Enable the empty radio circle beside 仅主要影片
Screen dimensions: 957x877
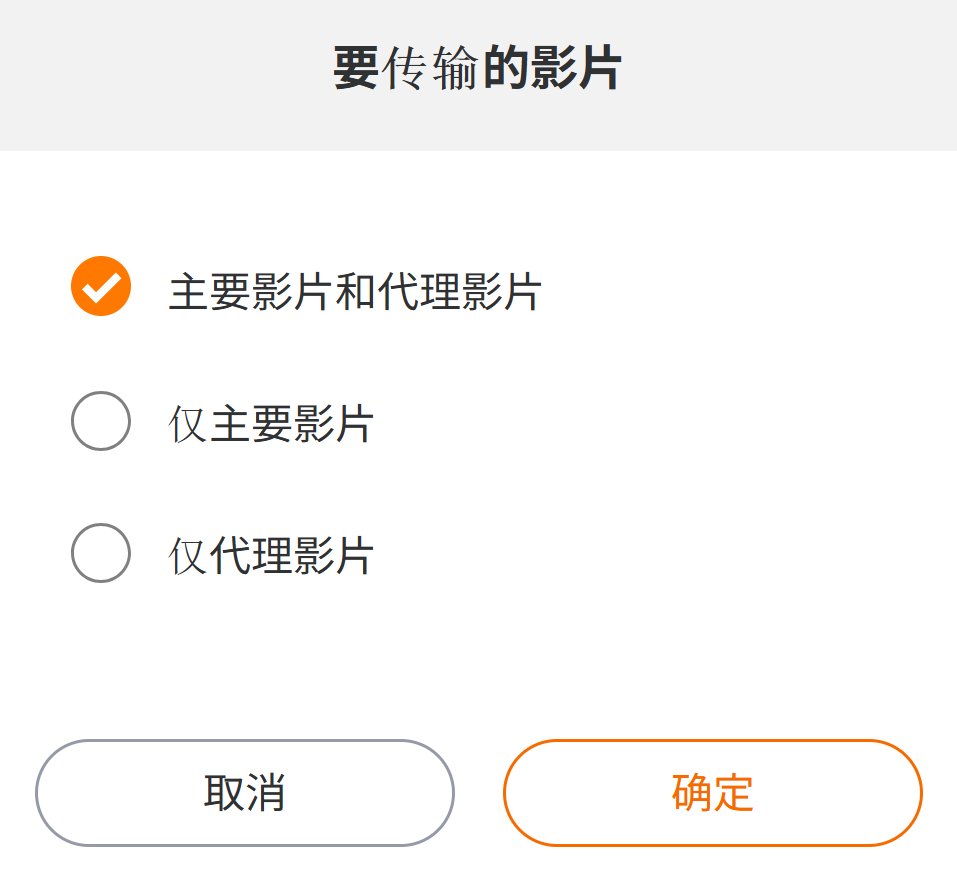point(101,421)
